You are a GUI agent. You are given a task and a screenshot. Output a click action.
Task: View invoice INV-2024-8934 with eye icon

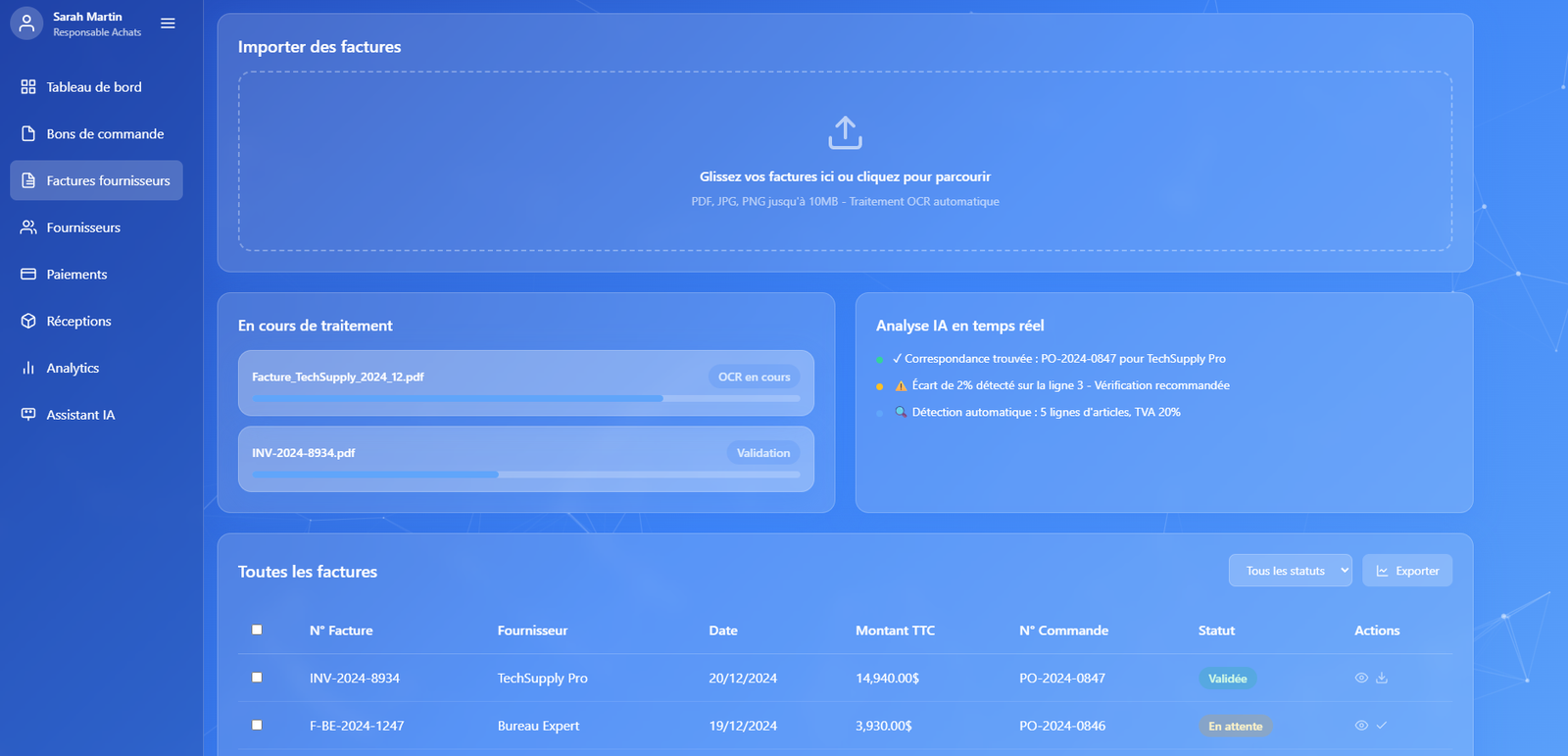[1361, 678]
